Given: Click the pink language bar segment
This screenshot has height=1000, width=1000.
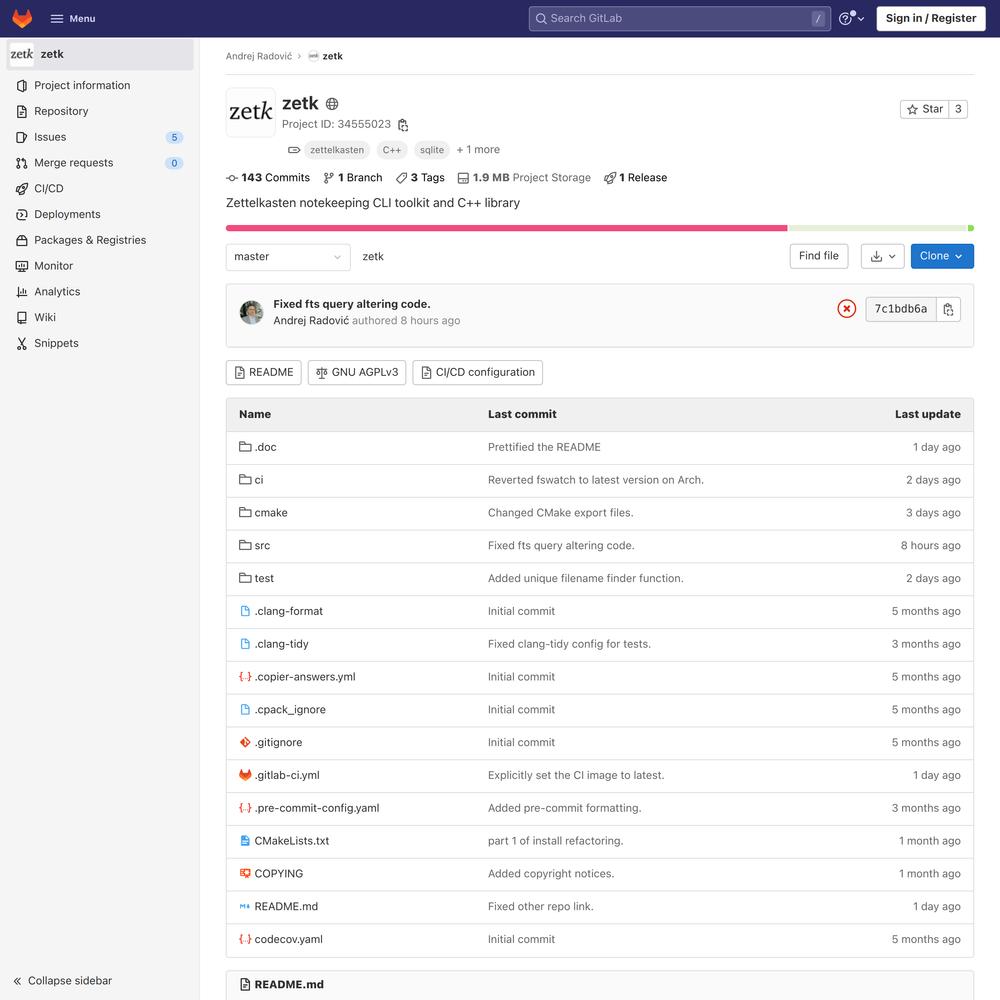Looking at the screenshot, I should (x=506, y=228).
